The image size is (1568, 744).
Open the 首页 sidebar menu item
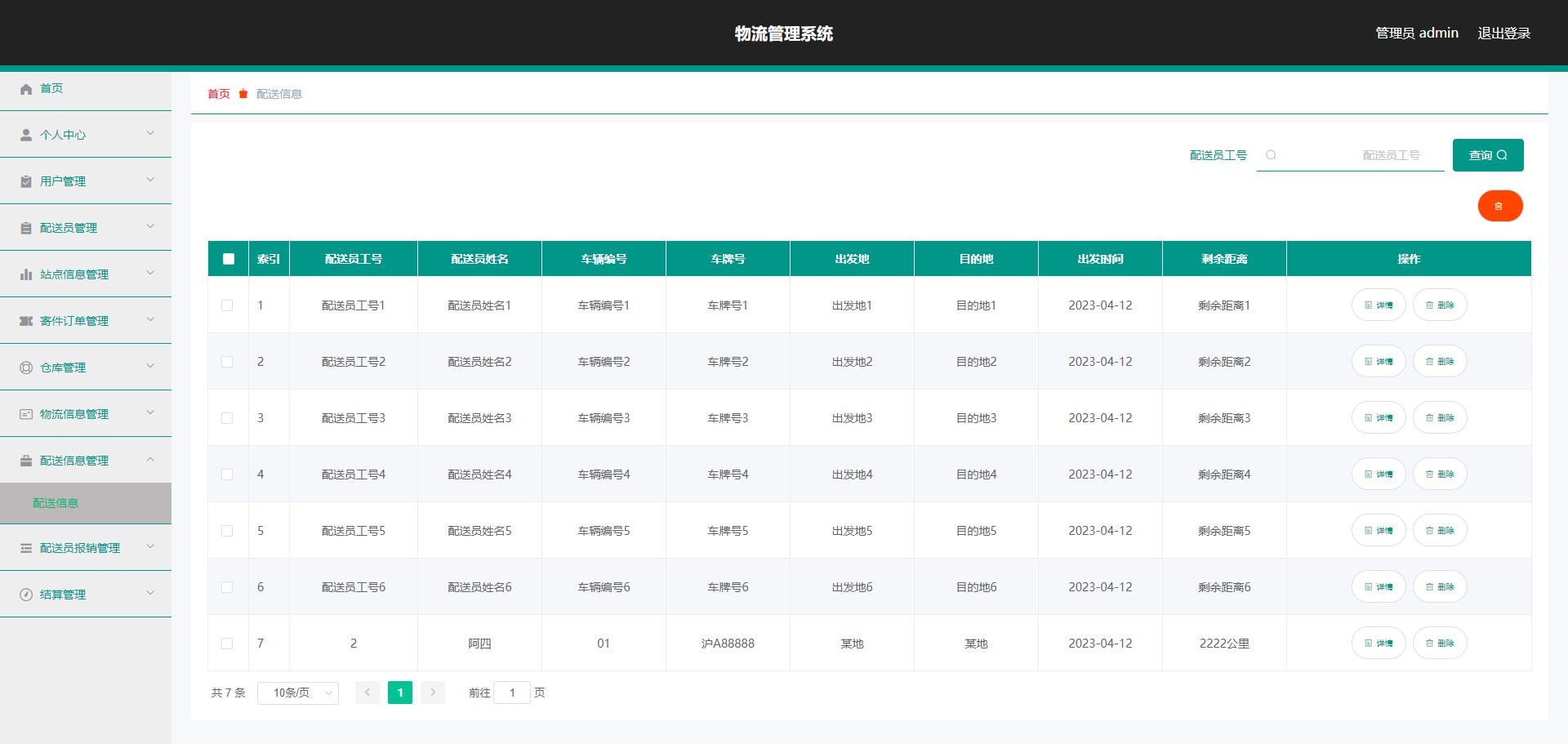86,88
